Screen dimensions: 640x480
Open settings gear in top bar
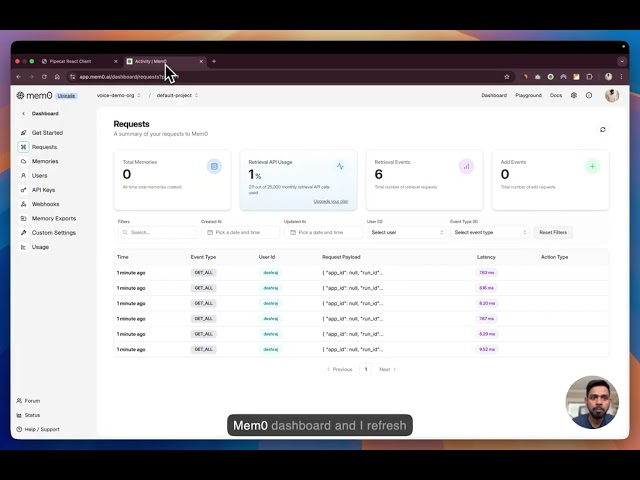(x=573, y=95)
